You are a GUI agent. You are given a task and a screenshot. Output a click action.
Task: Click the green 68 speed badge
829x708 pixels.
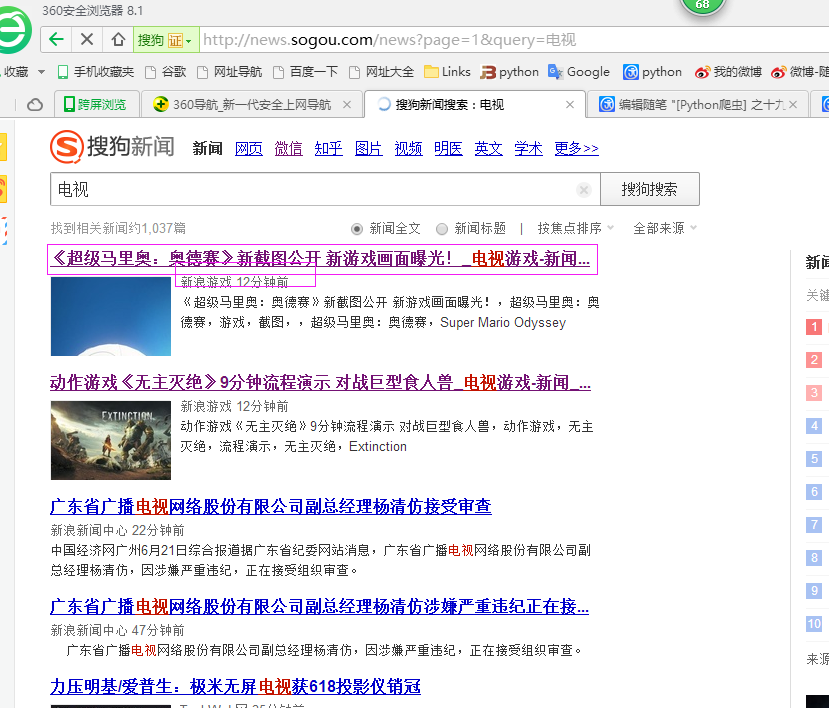(x=702, y=6)
